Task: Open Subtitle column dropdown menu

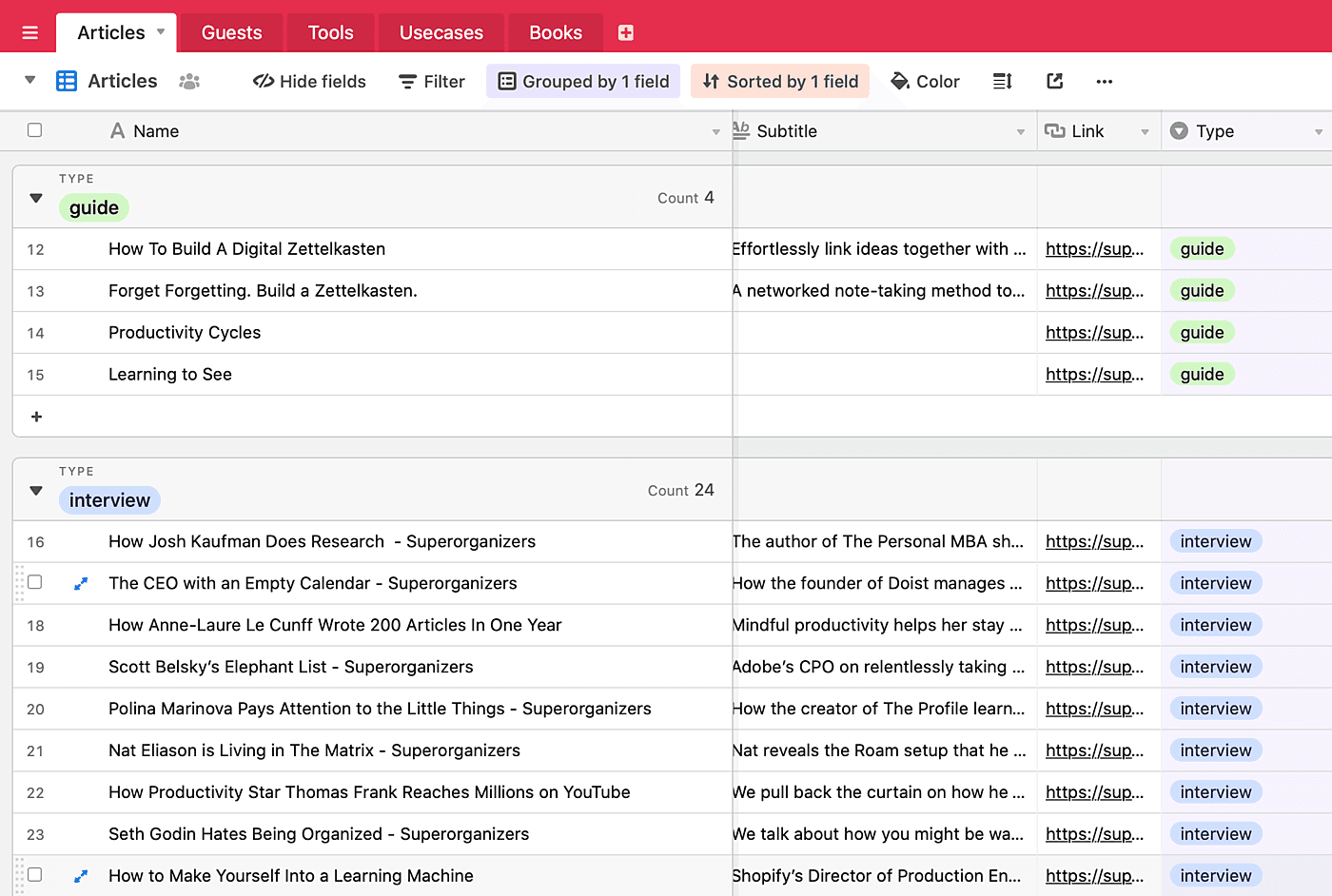Action: 1021,132
